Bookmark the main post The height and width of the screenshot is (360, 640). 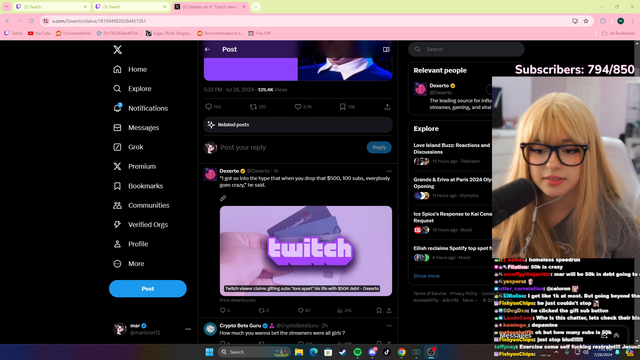click(x=342, y=107)
